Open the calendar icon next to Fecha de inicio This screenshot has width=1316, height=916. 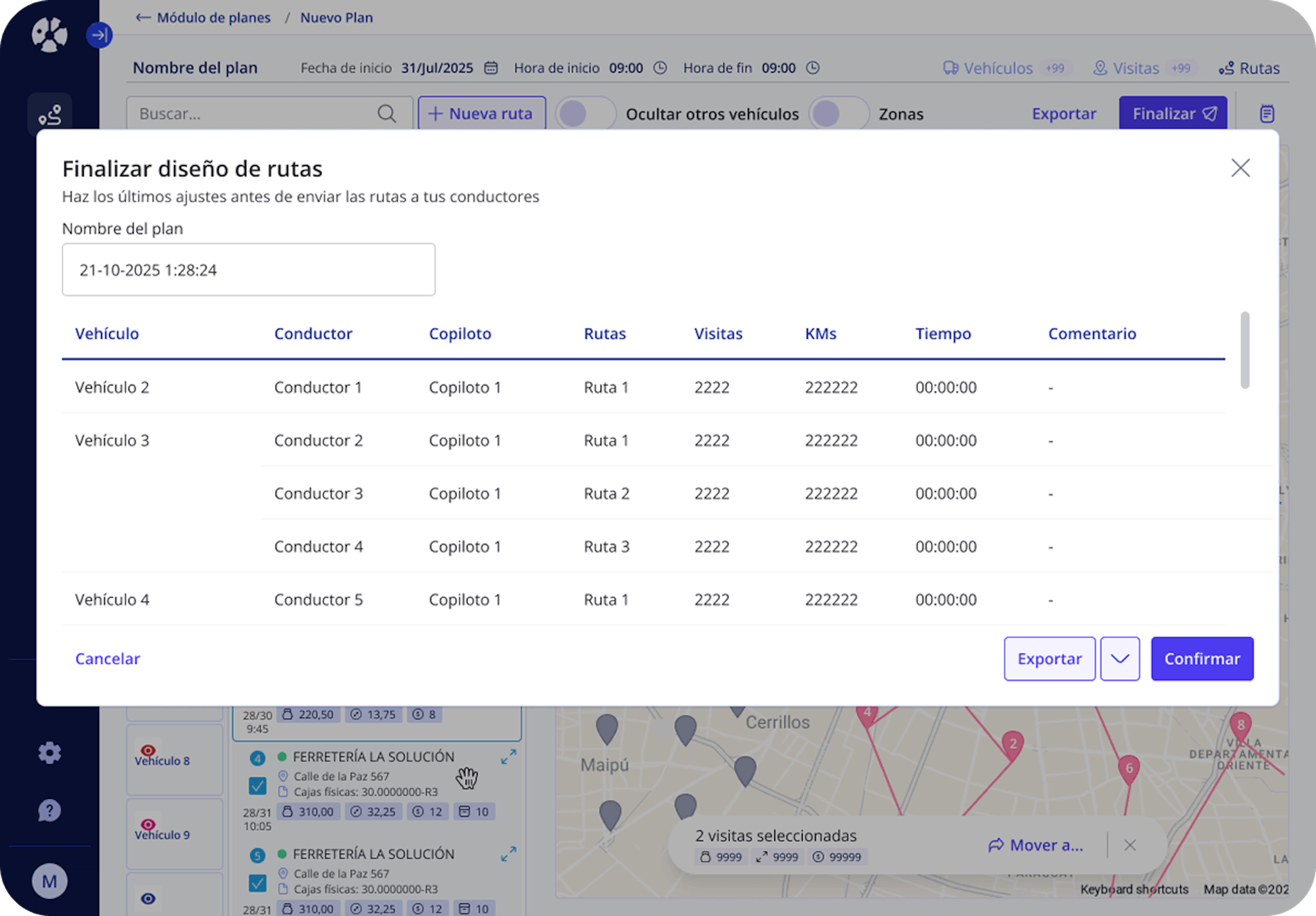491,68
